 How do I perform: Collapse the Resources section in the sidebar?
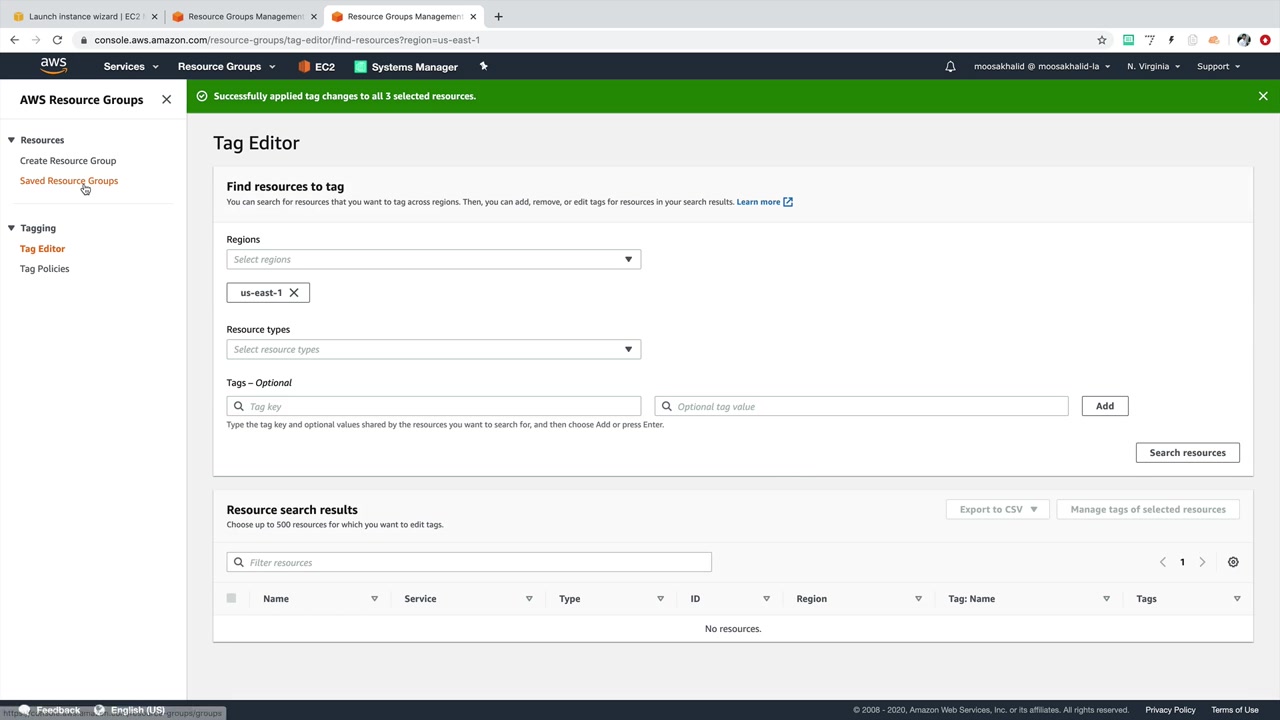11,140
